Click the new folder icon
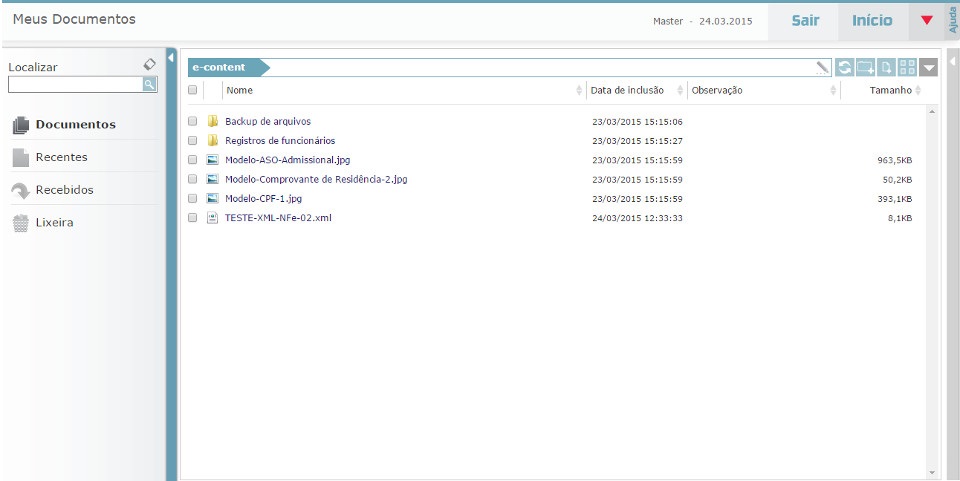Viewport: 960px width, 481px height. pos(866,68)
